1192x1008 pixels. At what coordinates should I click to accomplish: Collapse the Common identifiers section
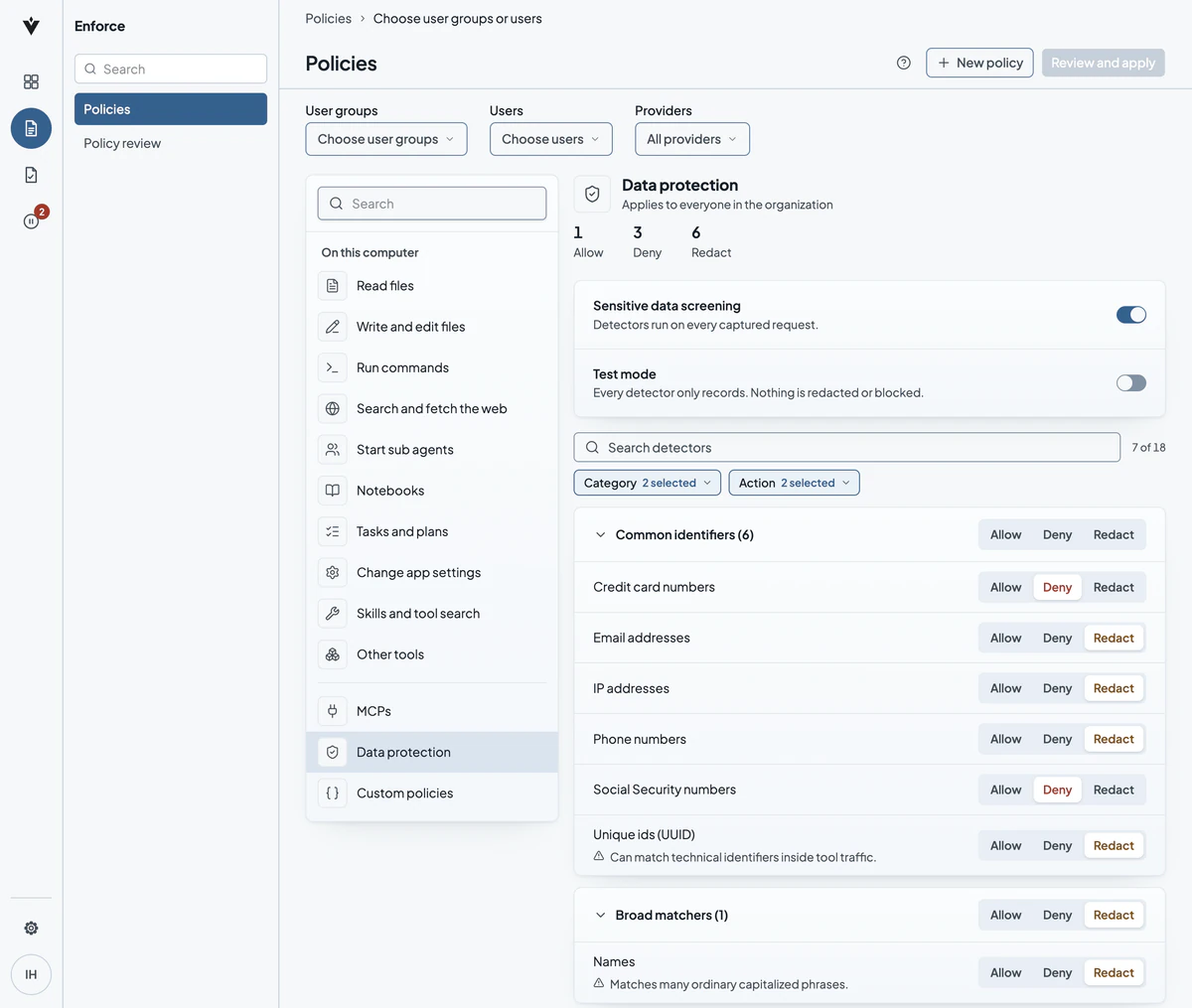[600, 534]
